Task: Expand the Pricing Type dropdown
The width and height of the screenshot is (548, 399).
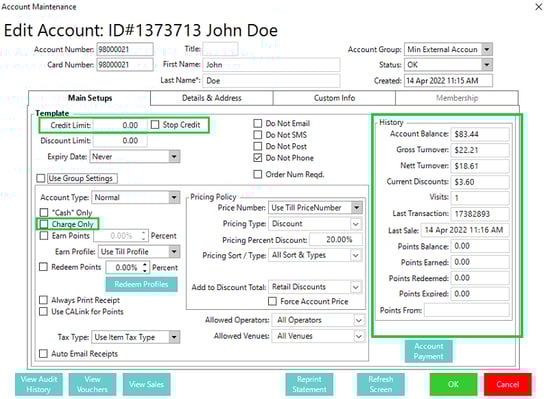Action: click(356, 224)
